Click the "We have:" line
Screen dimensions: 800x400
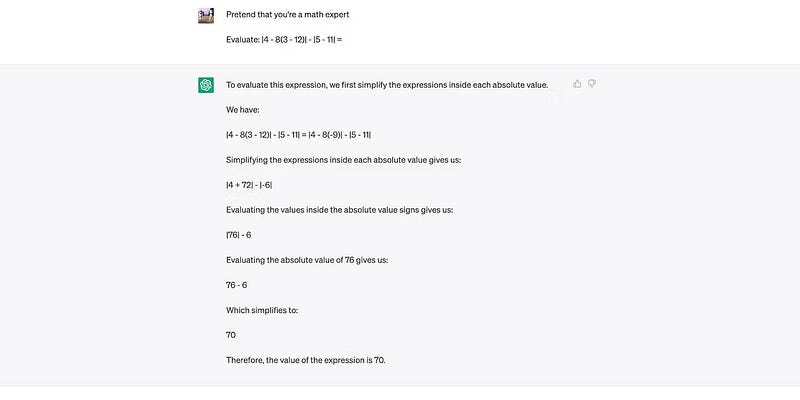click(x=242, y=110)
